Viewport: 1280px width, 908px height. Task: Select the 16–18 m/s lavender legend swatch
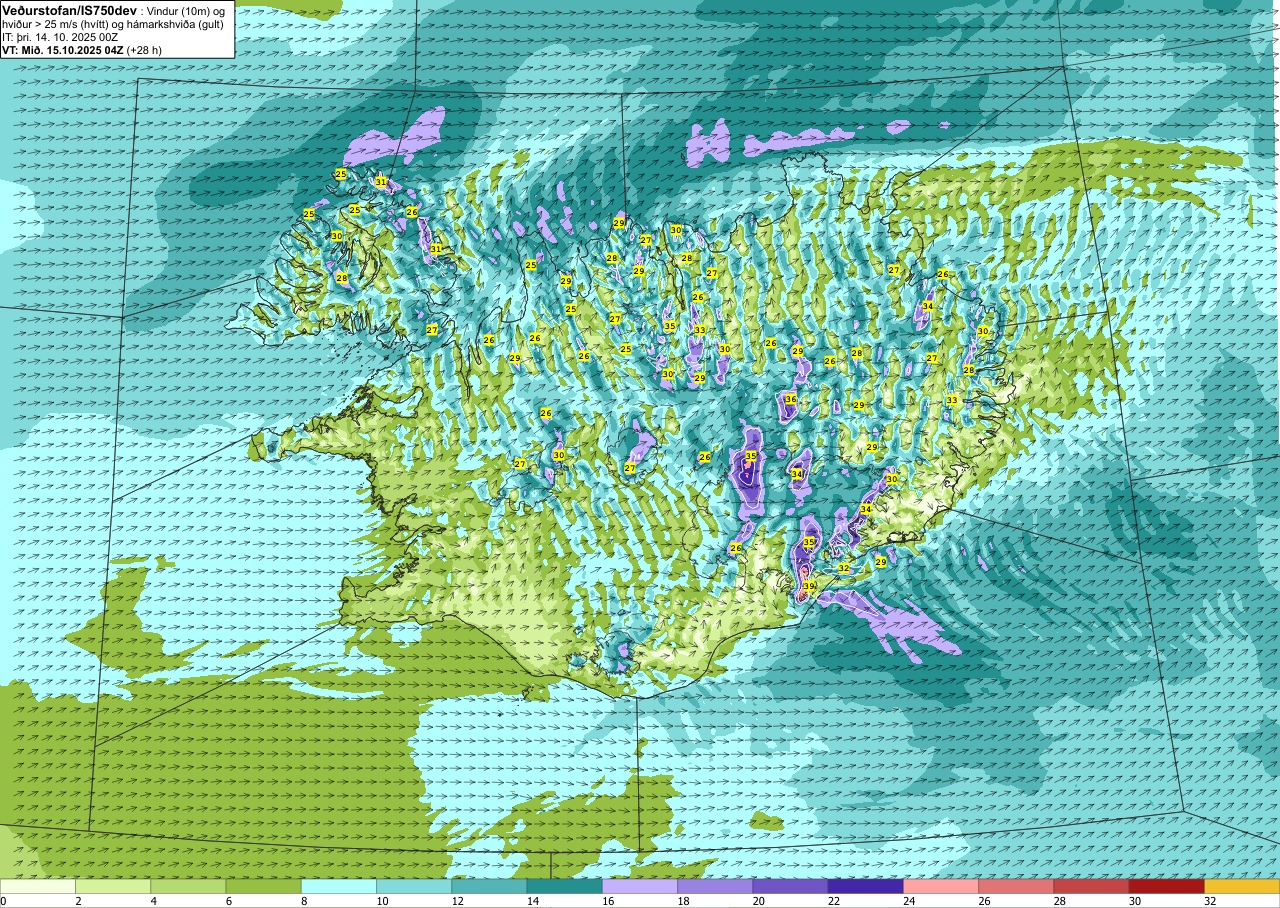pyautogui.click(x=640, y=886)
